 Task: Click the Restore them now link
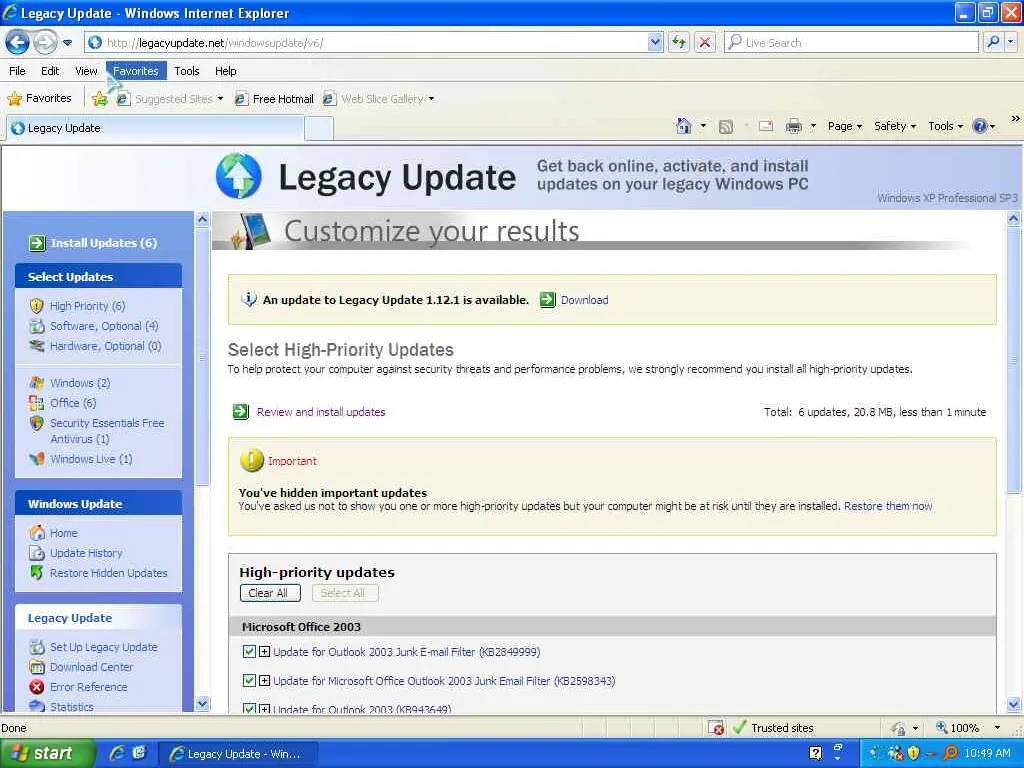tap(888, 506)
